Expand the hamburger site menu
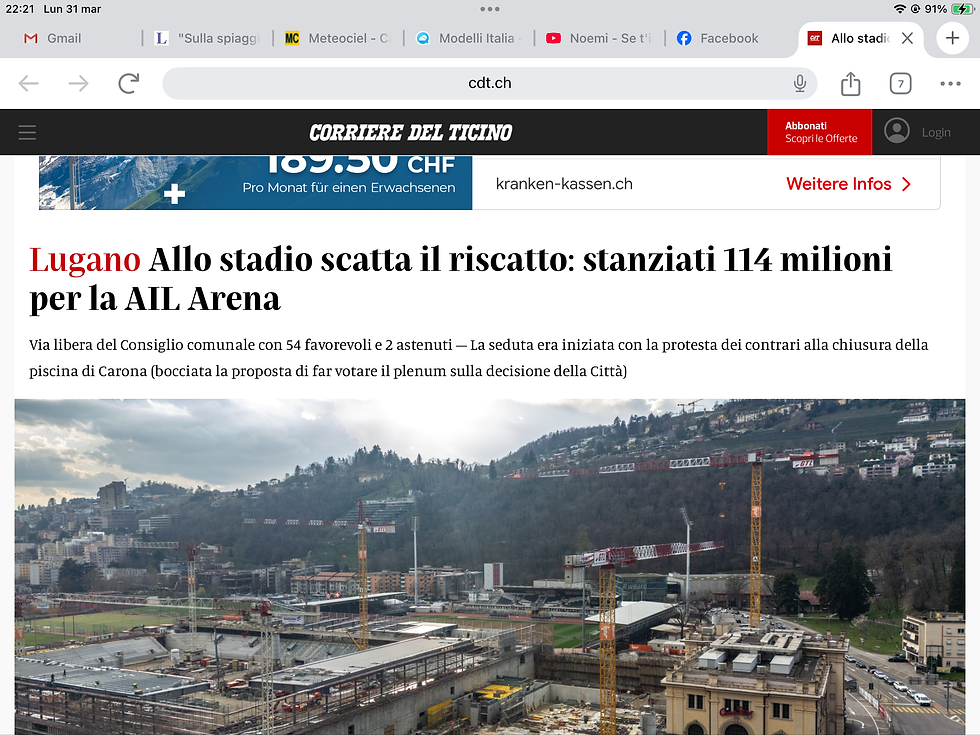980x735 pixels. tap(27, 132)
